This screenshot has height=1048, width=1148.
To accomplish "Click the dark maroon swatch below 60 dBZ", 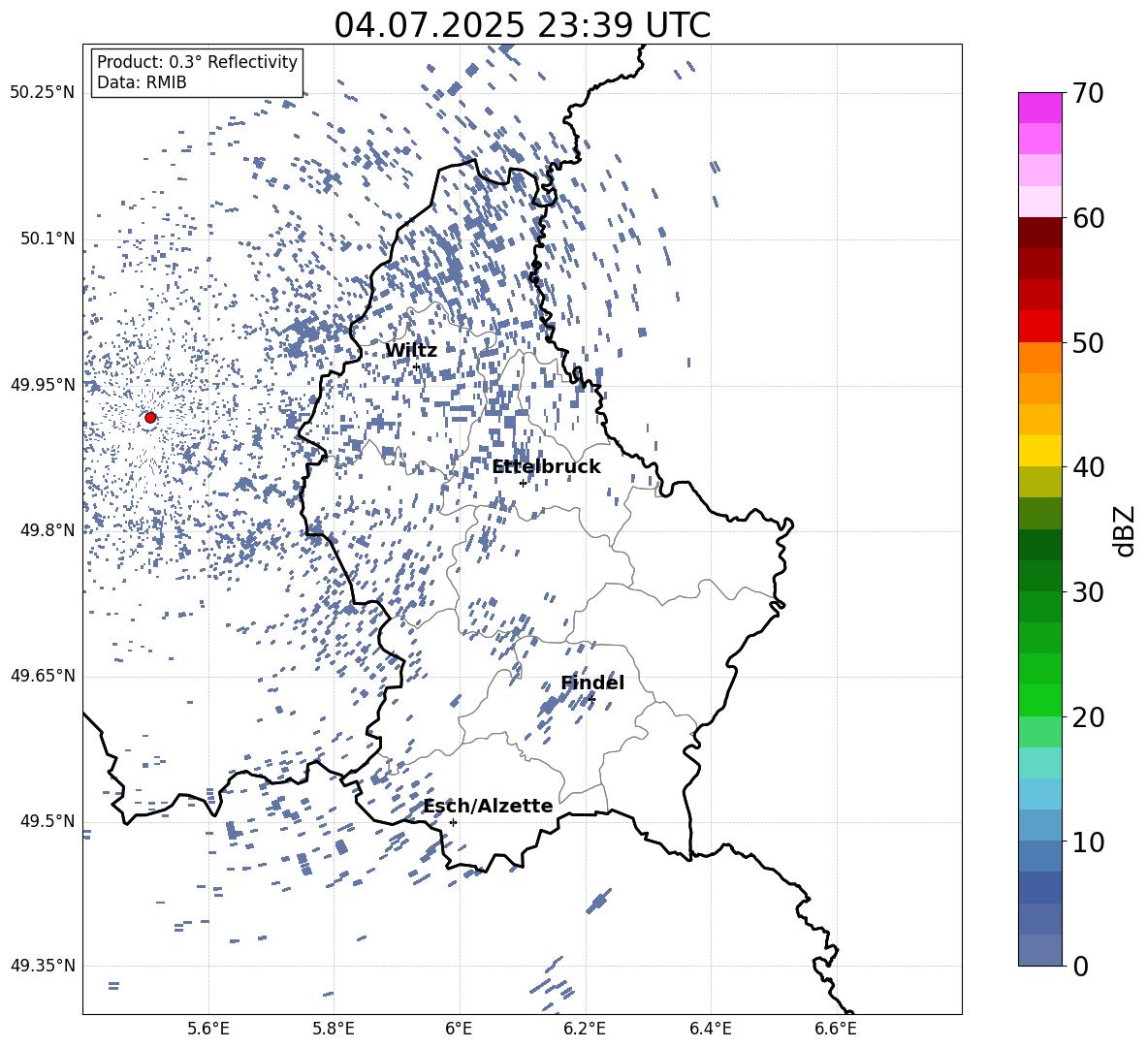I will (x=1039, y=233).
